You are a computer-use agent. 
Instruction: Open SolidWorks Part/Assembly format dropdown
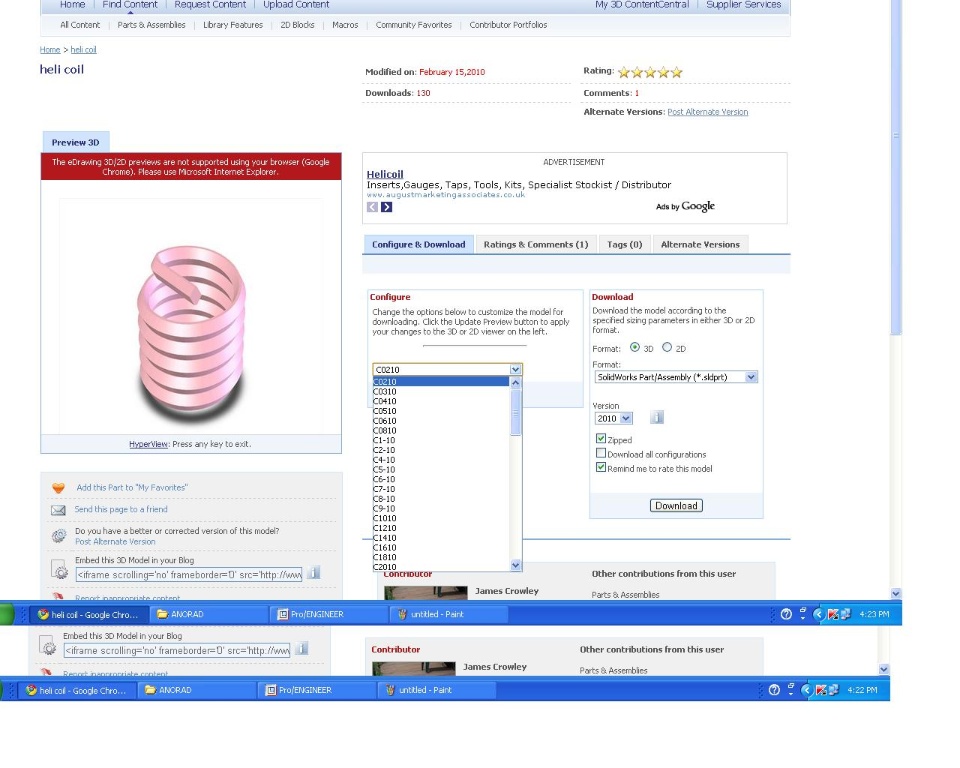tap(751, 377)
